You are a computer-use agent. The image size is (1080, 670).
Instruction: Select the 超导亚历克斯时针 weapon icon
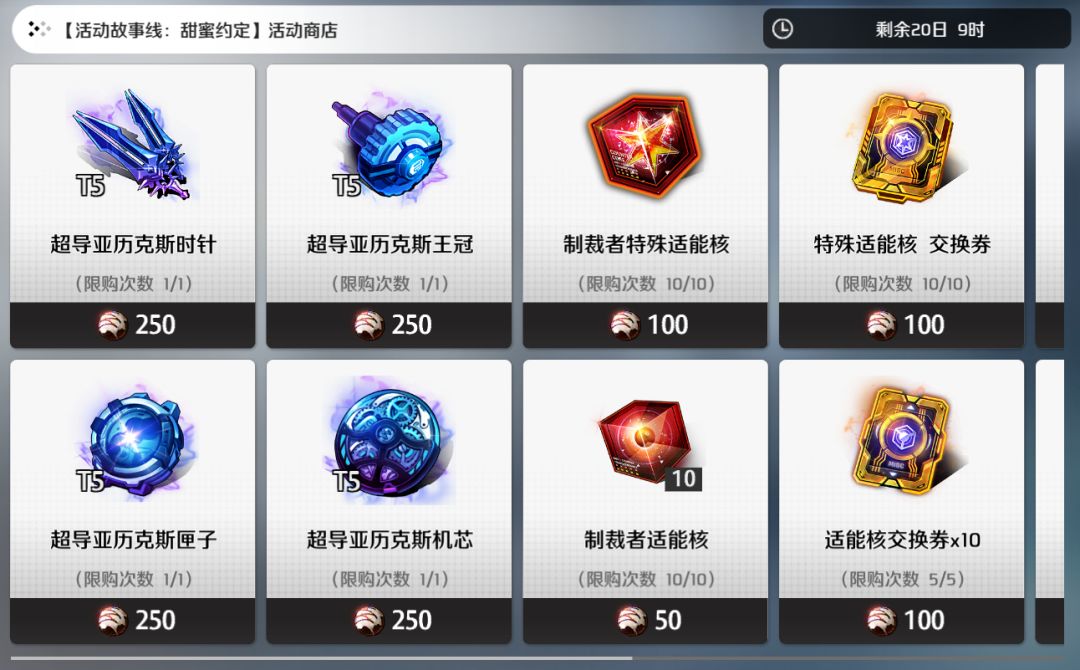coord(136,145)
